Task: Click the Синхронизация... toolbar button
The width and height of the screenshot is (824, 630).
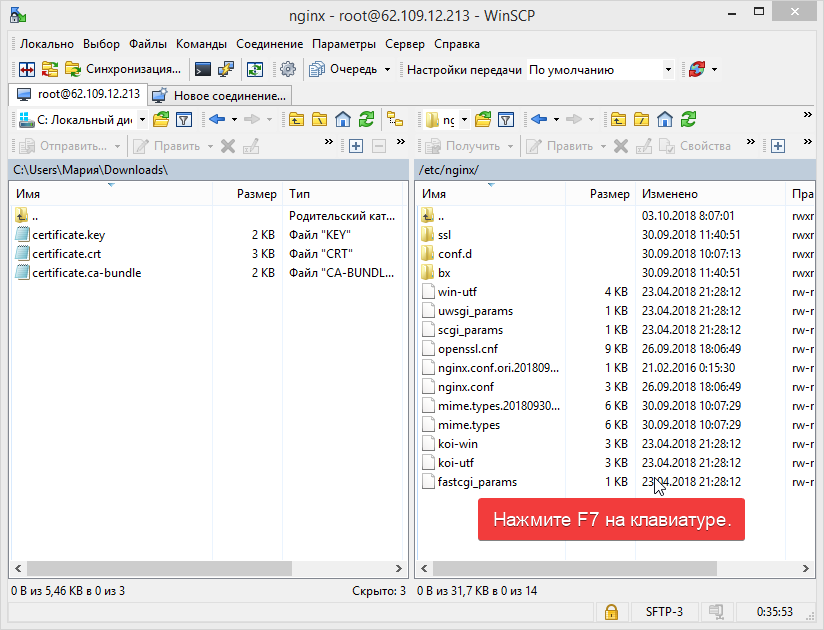Action: coord(122,69)
